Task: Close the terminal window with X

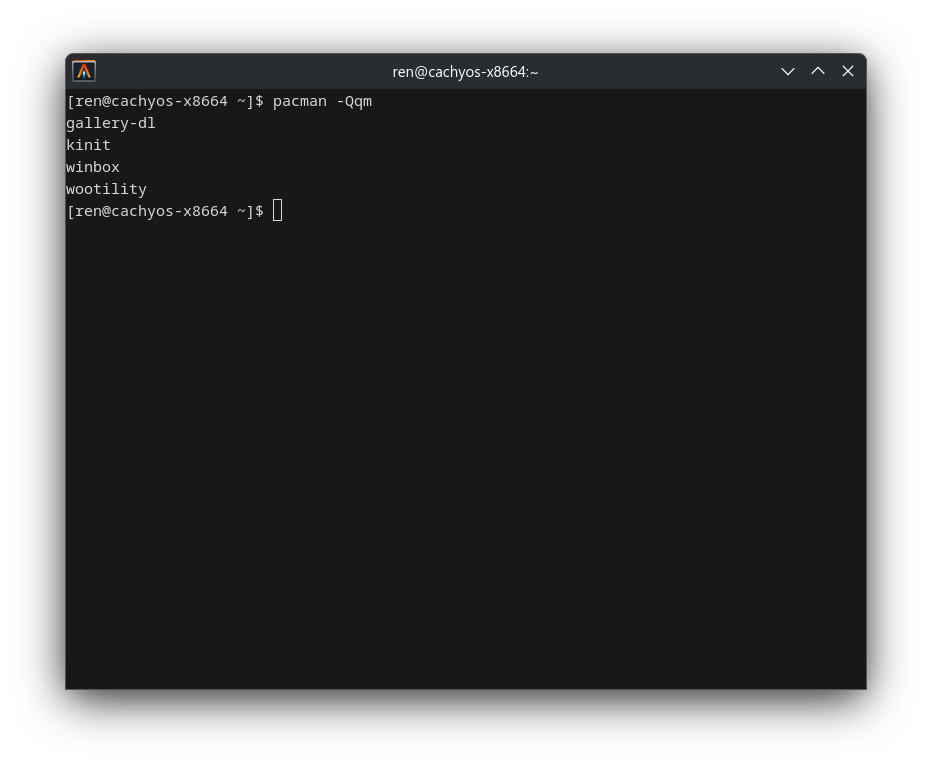Action: [848, 71]
